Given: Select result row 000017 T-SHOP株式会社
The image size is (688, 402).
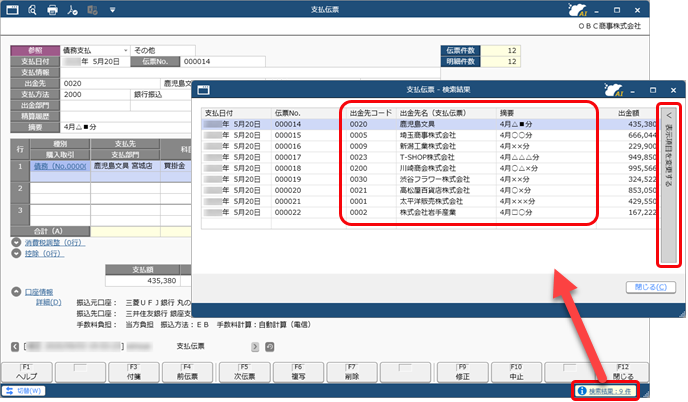Looking at the screenshot, I should tap(430, 157).
